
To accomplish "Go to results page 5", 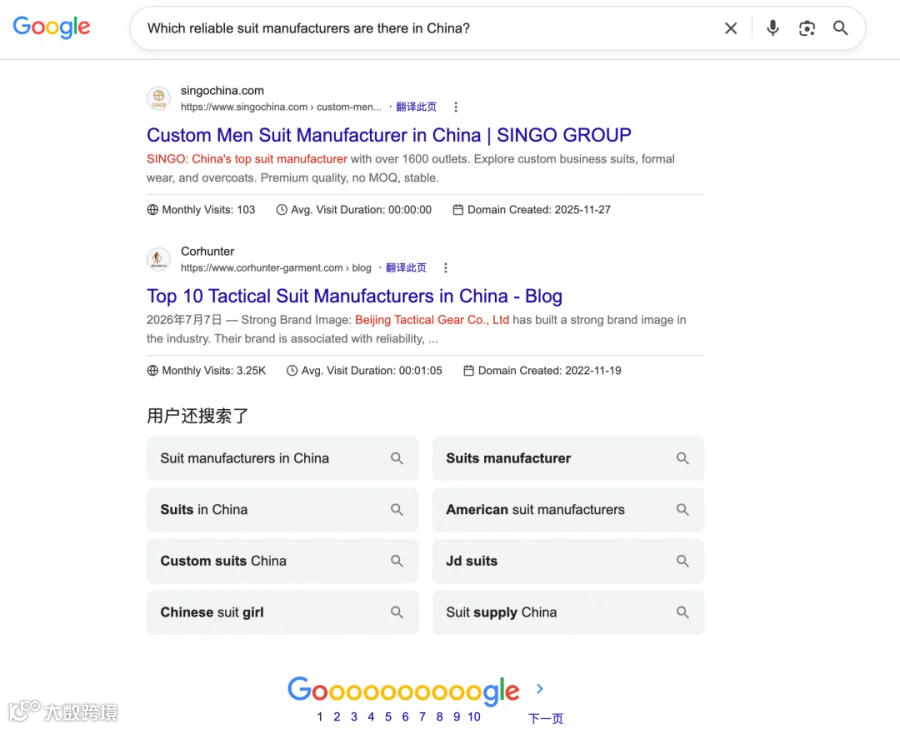I will click(388, 716).
